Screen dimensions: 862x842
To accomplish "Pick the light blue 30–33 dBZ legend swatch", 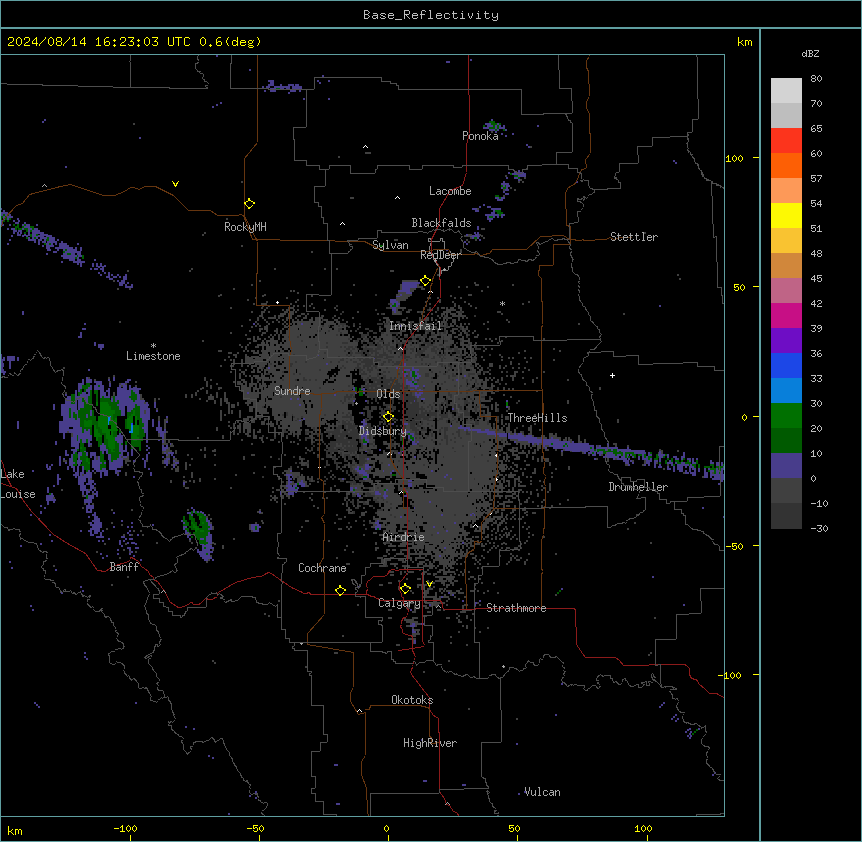I will coord(786,391).
